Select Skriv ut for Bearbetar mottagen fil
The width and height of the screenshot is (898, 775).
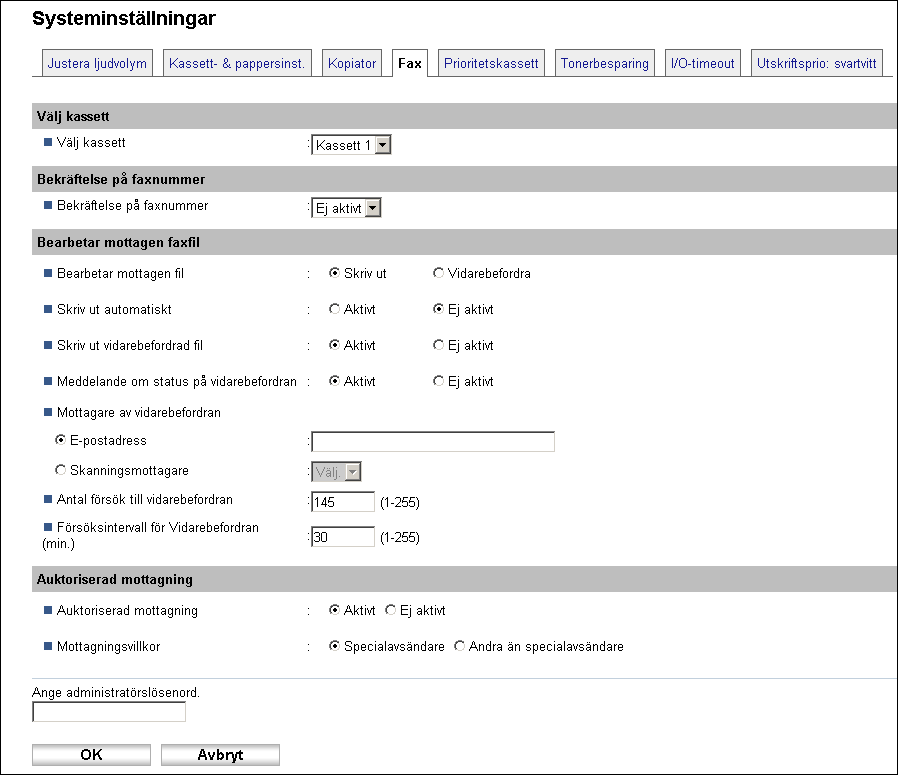click(334, 273)
